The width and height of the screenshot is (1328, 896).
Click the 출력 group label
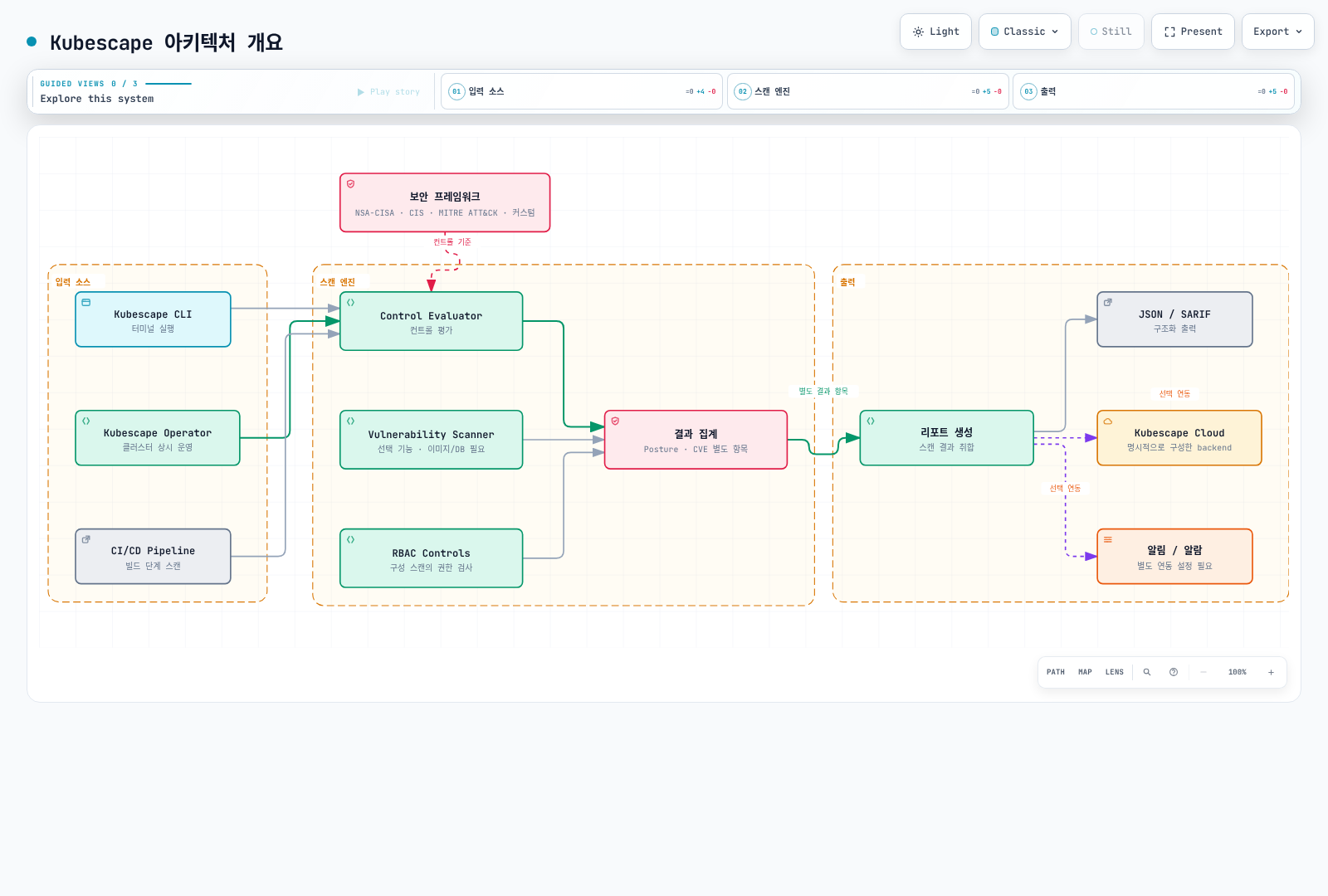pyautogui.click(x=847, y=282)
